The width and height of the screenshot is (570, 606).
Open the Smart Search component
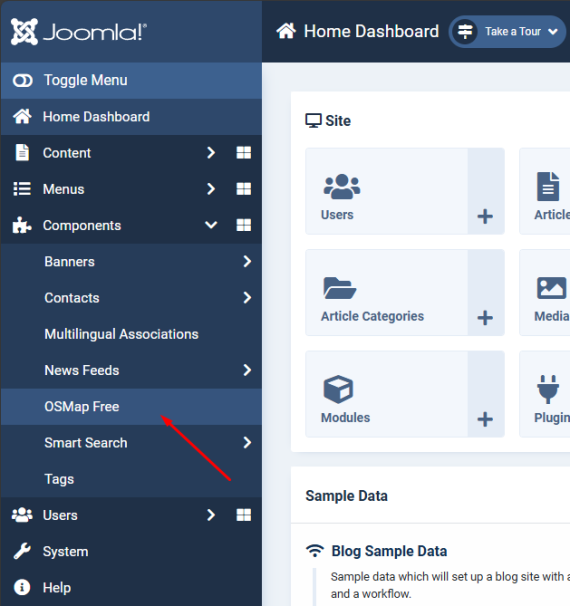pos(86,443)
